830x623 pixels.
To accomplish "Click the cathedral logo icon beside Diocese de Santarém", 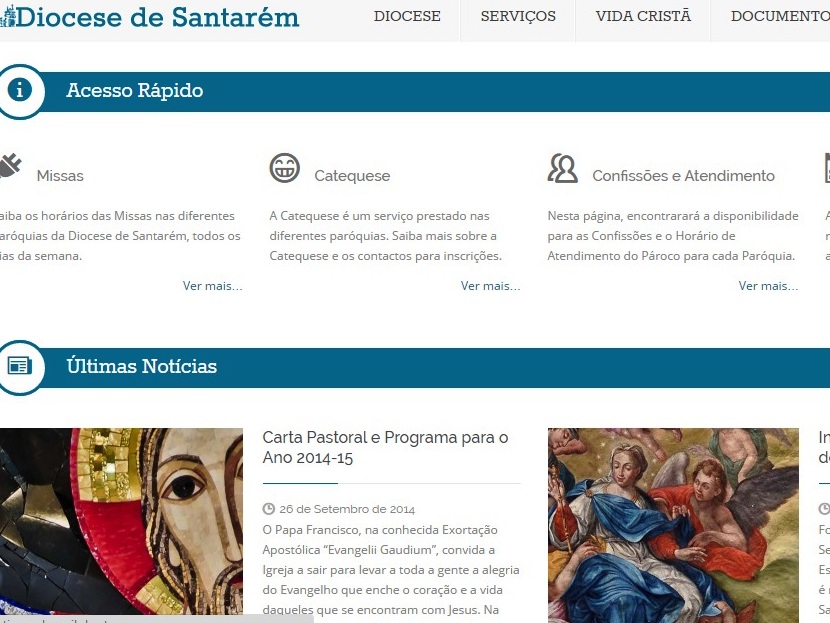I will click(8, 16).
